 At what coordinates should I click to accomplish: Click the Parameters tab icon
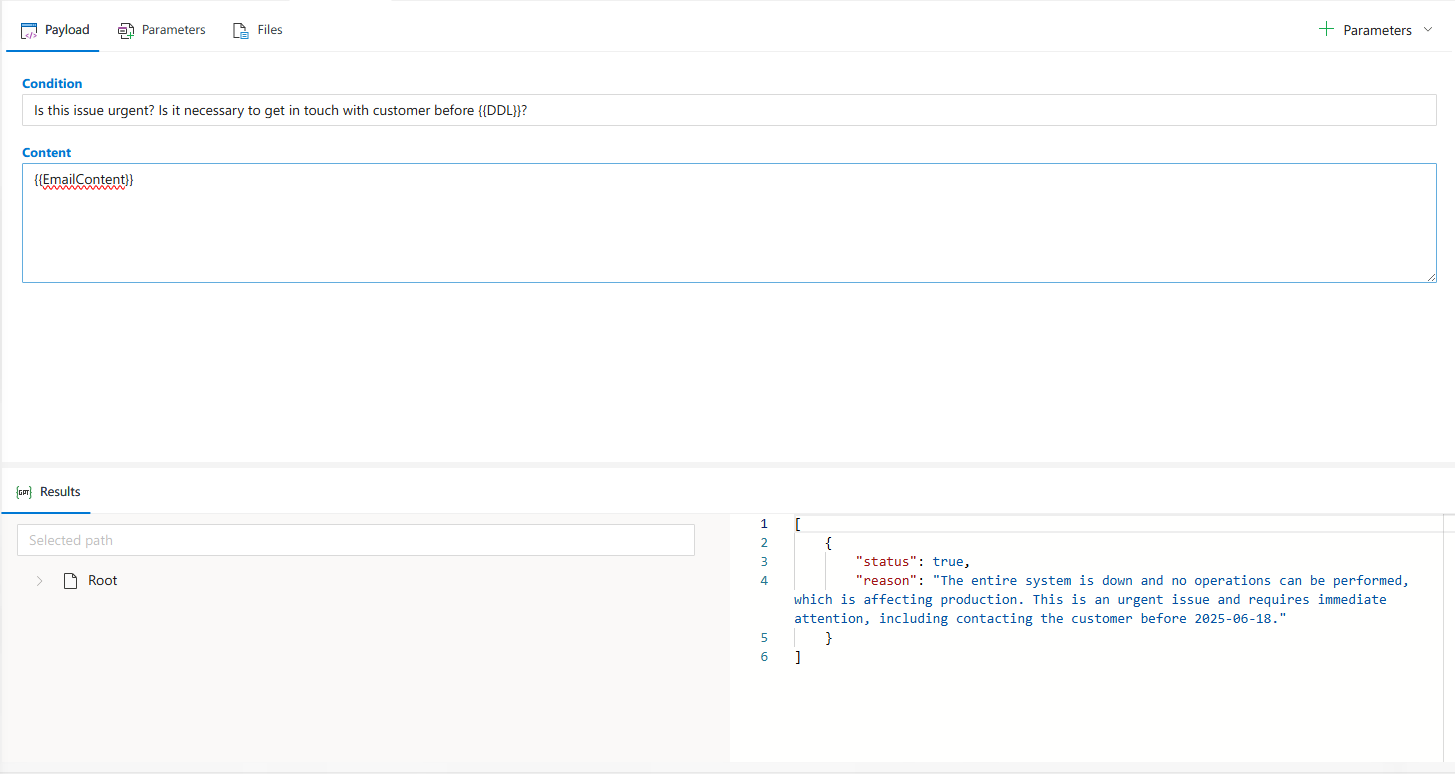126,30
